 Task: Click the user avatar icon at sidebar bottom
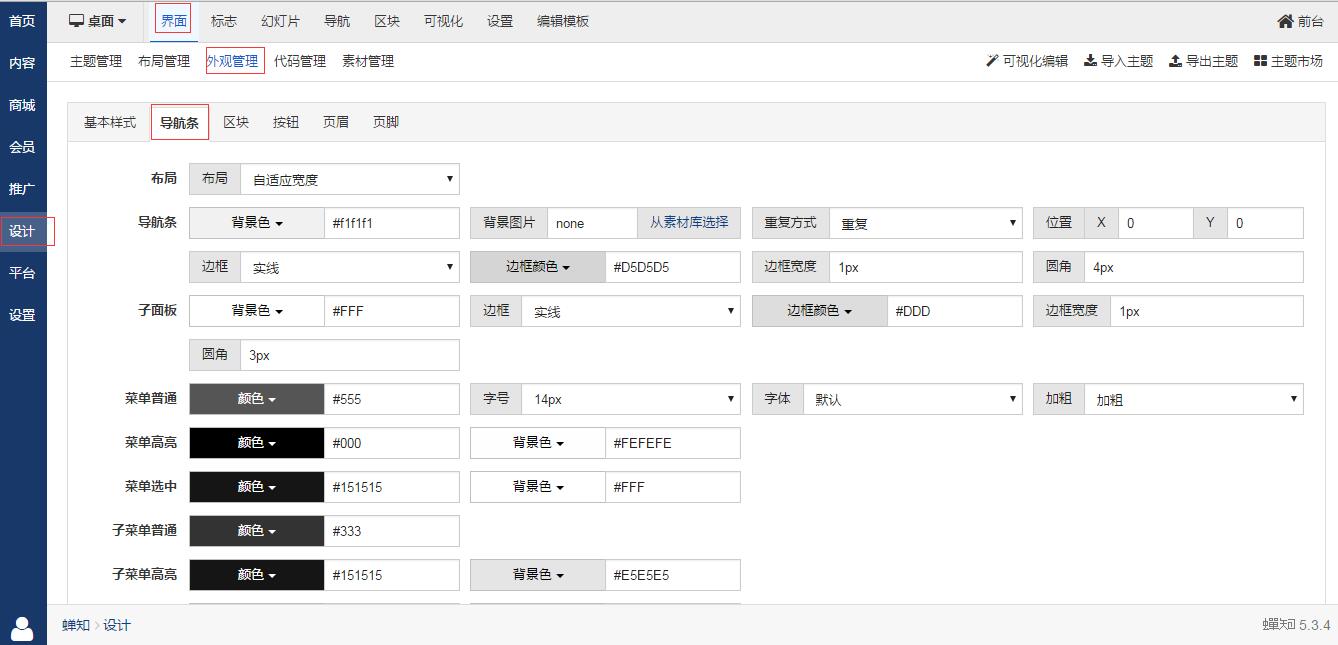pyautogui.click(x=22, y=628)
